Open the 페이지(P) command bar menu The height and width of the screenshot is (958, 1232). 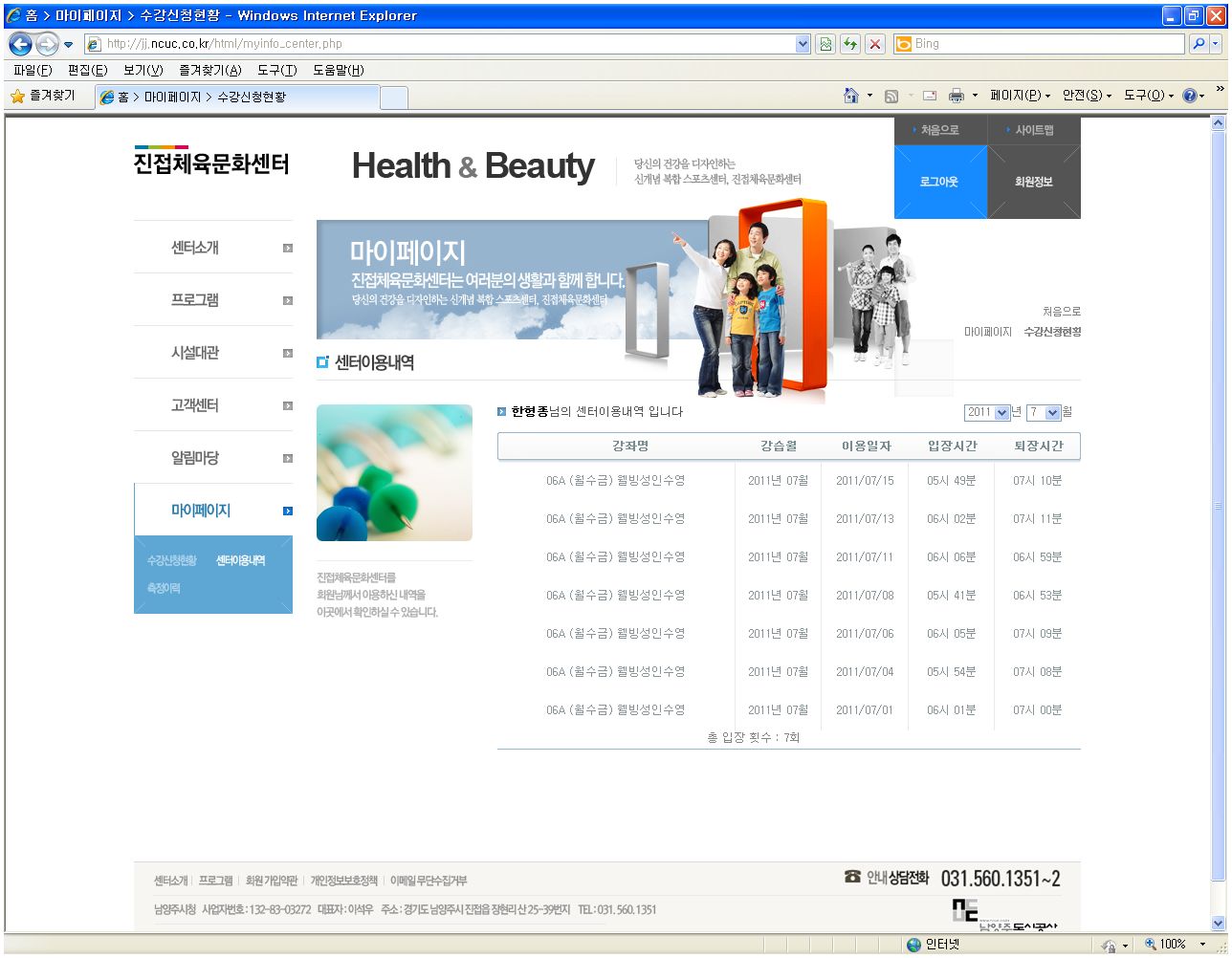1020,96
